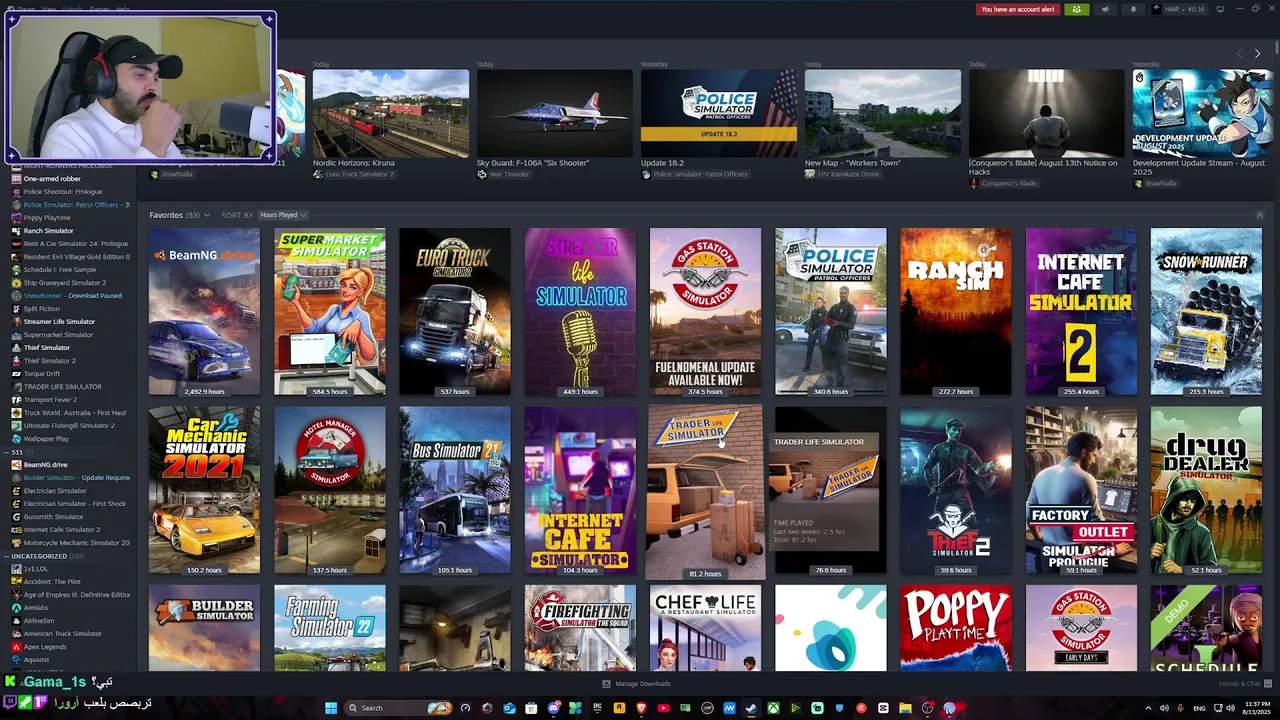Select the Supermarket Simulator cover
The image size is (1280, 720).
click(329, 311)
